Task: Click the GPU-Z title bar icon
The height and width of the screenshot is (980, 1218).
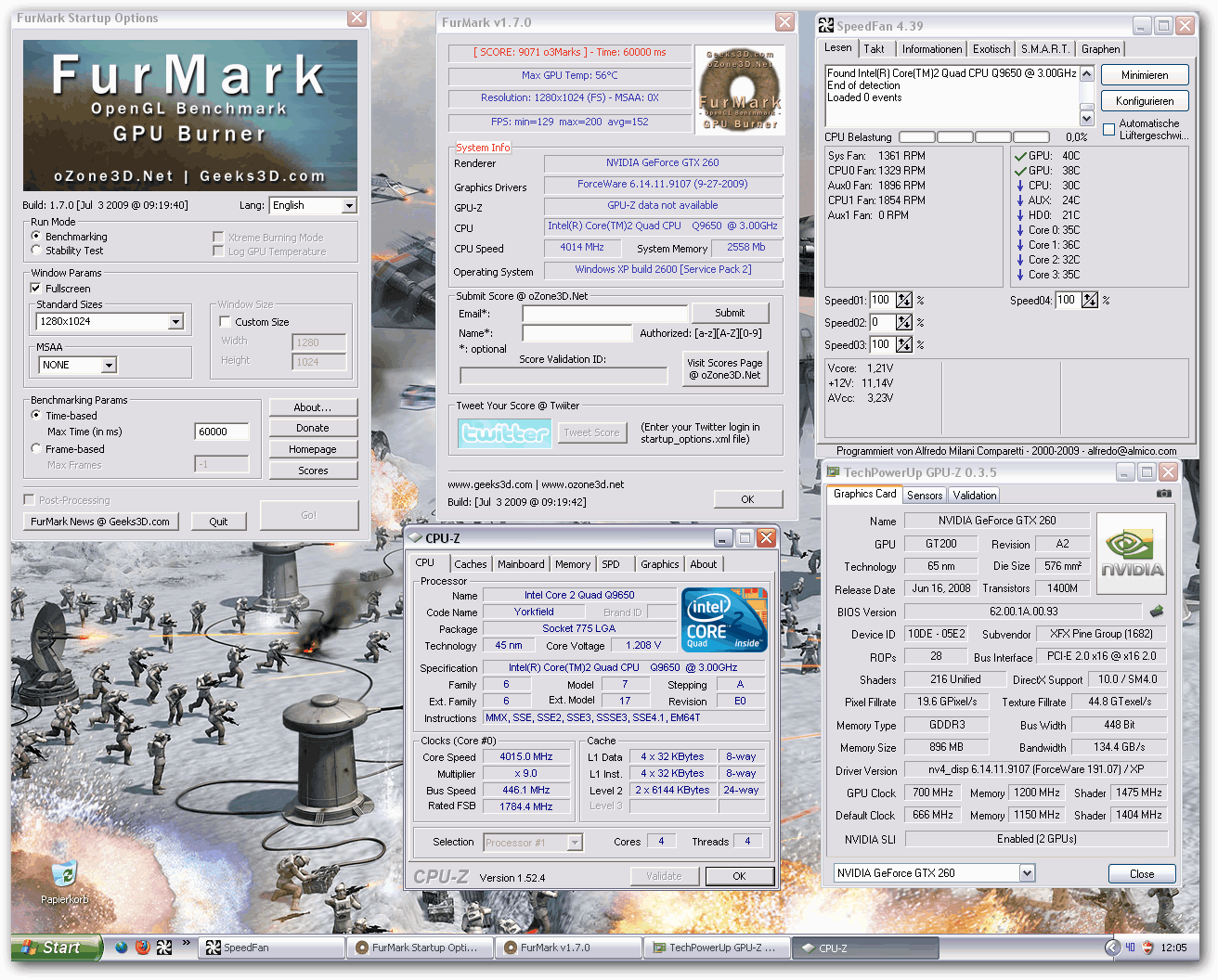Action: pyautogui.click(x=834, y=472)
